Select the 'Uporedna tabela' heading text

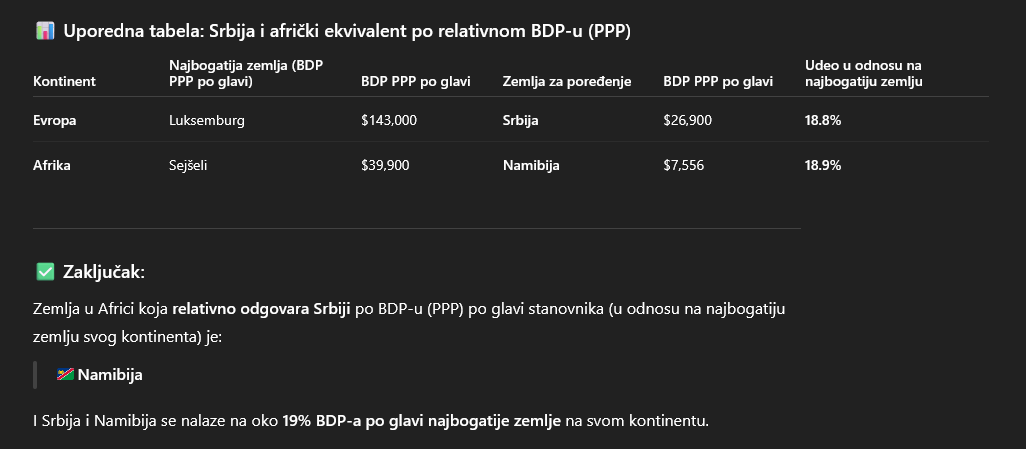point(346,31)
